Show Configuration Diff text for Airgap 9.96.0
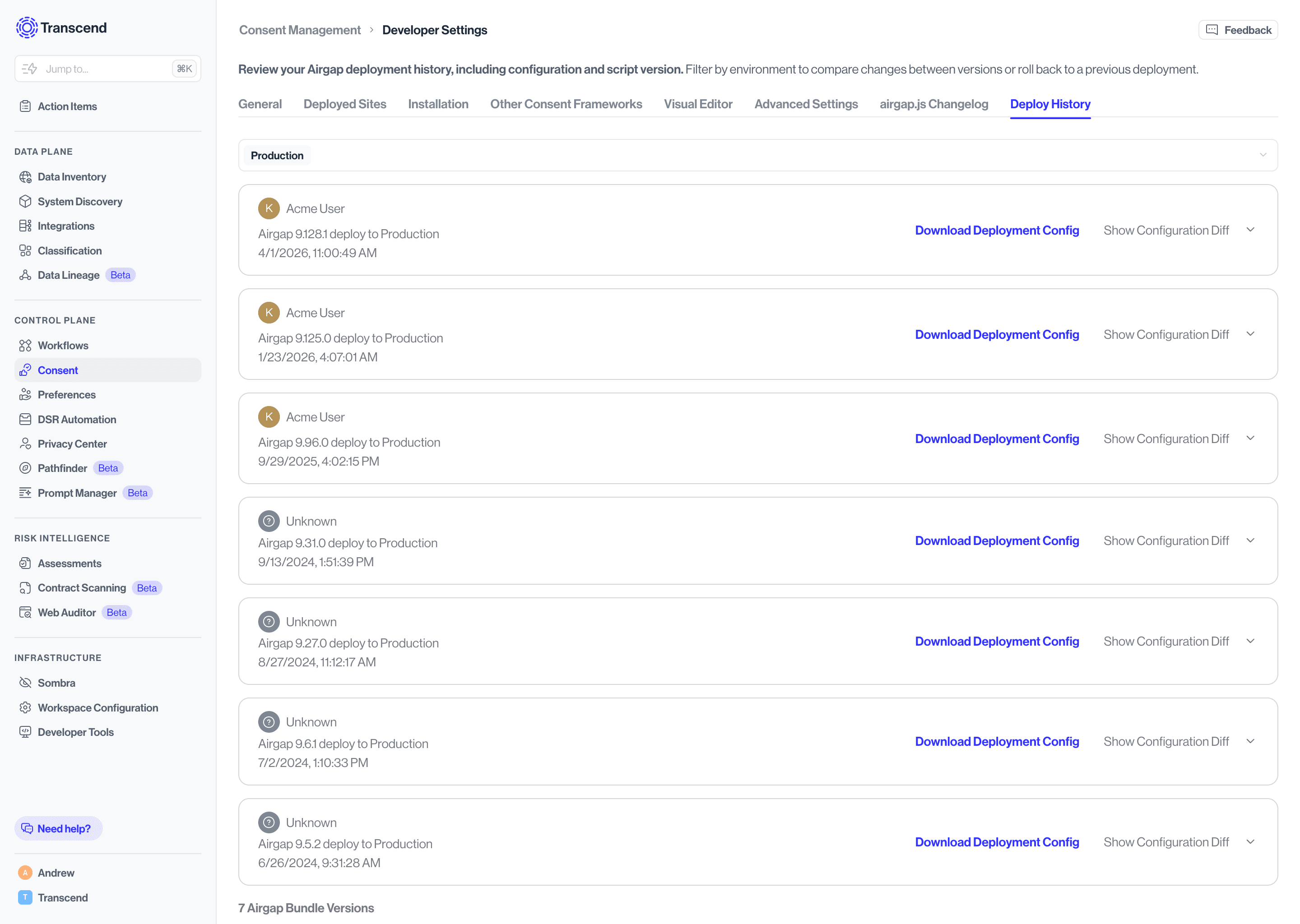Viewport: 1300px width, 924px height. point(1166,439)
